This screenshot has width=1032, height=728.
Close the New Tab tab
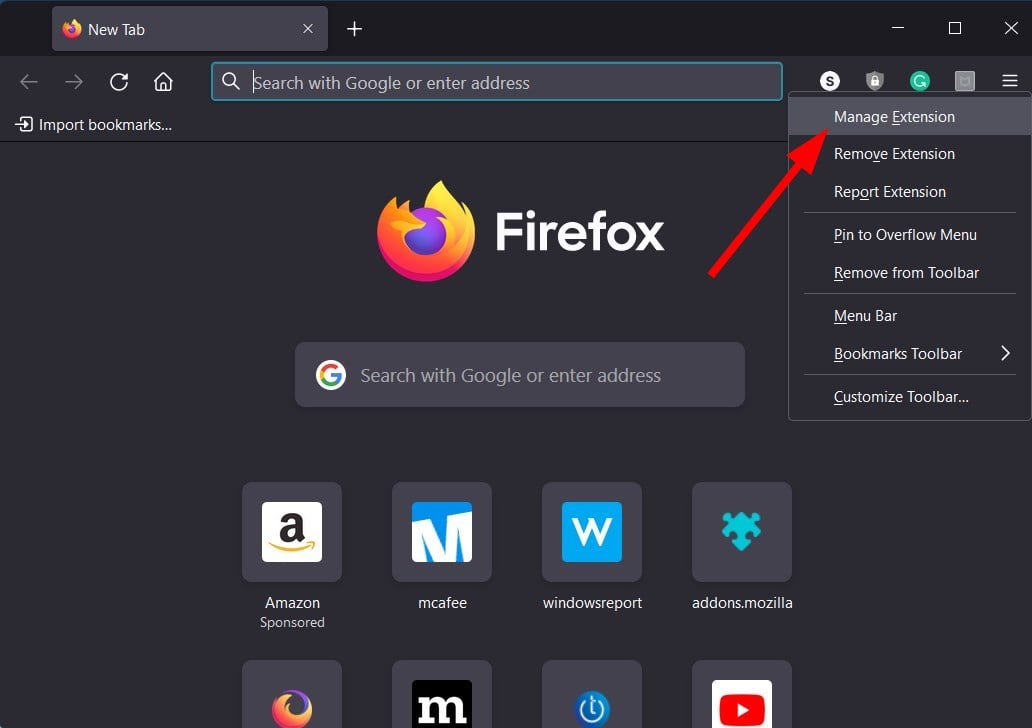coord(307,28)
